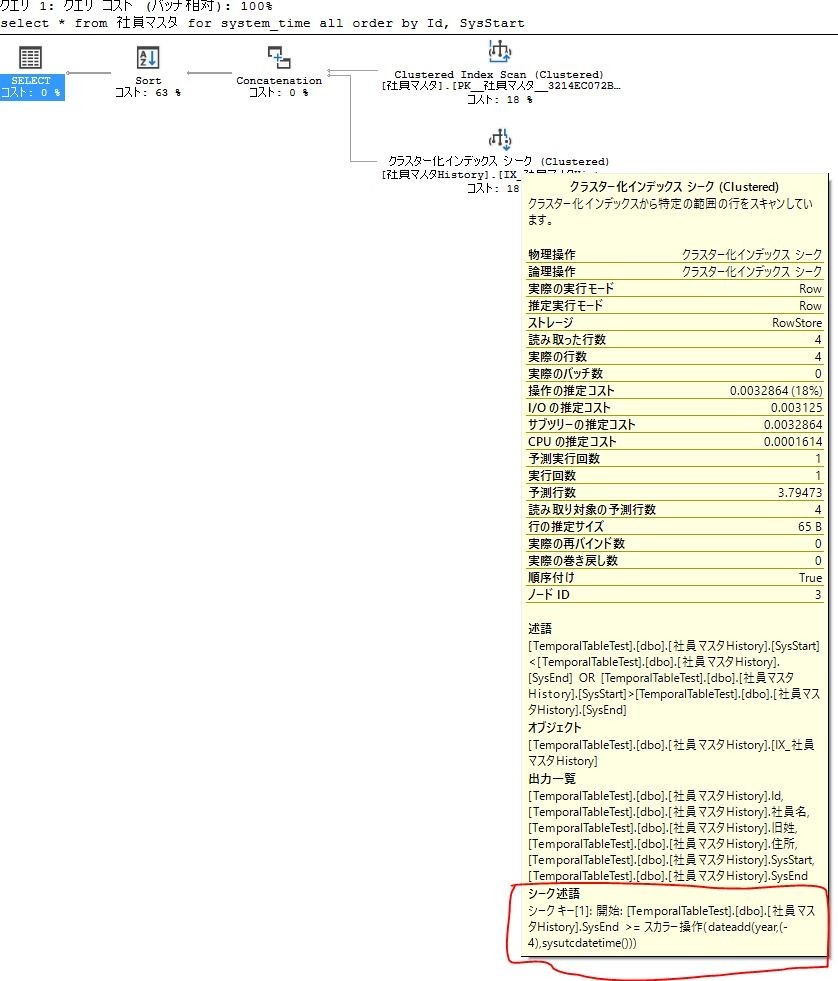Click the 実際の再バインド数 row
The image size is (838, 981).
675,544
